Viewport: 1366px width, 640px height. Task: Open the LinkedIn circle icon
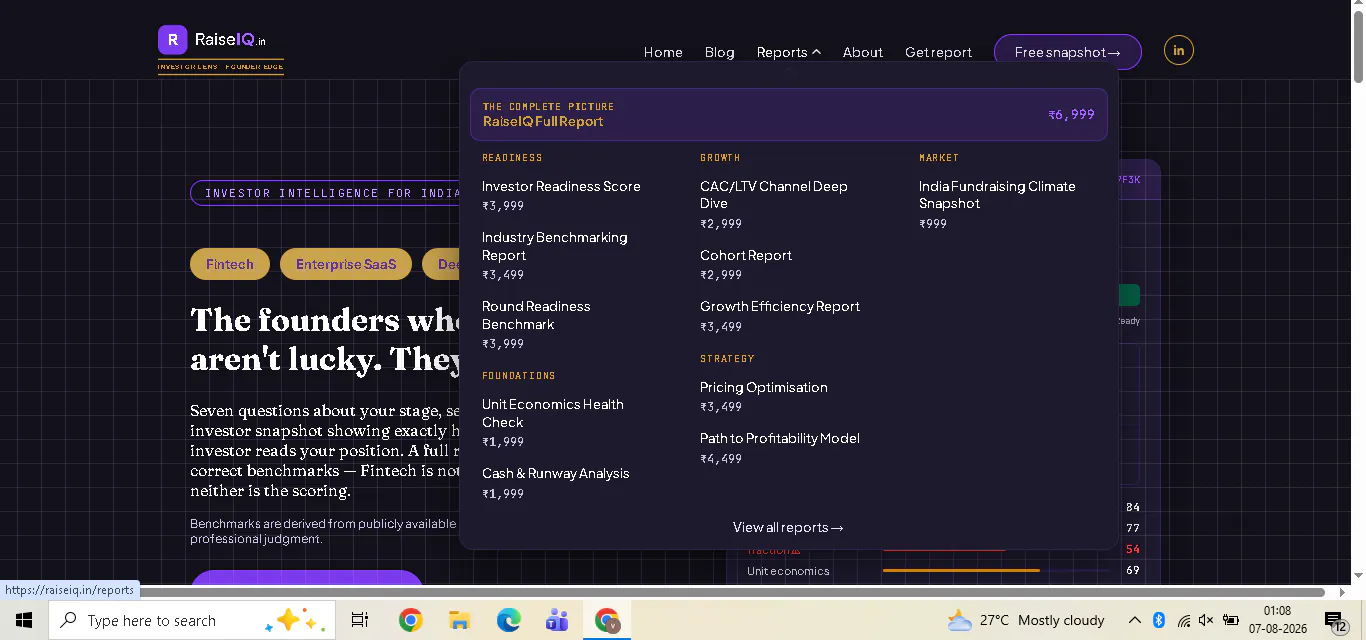[x=1179, y=50]
